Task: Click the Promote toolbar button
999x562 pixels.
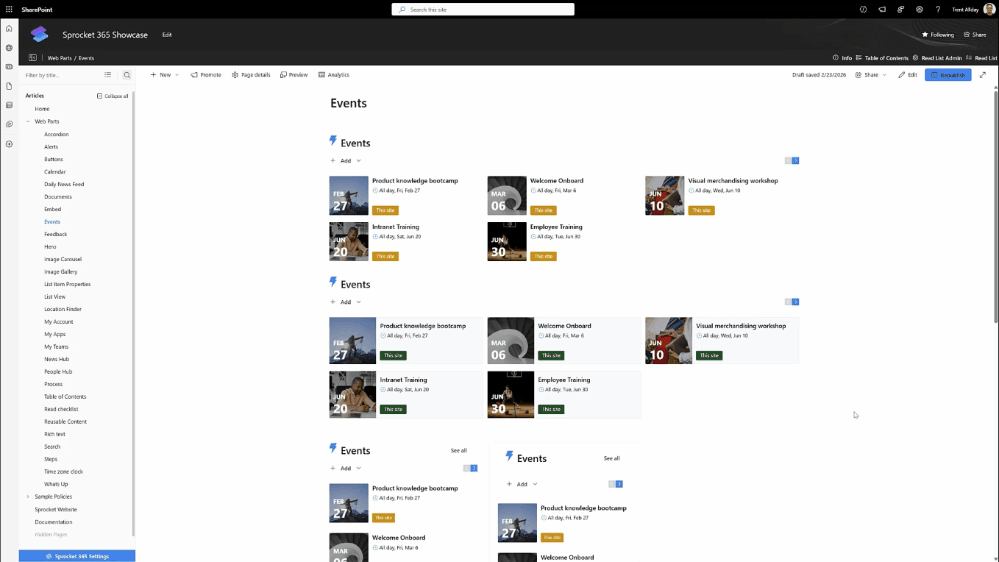Action: point(206,75)
